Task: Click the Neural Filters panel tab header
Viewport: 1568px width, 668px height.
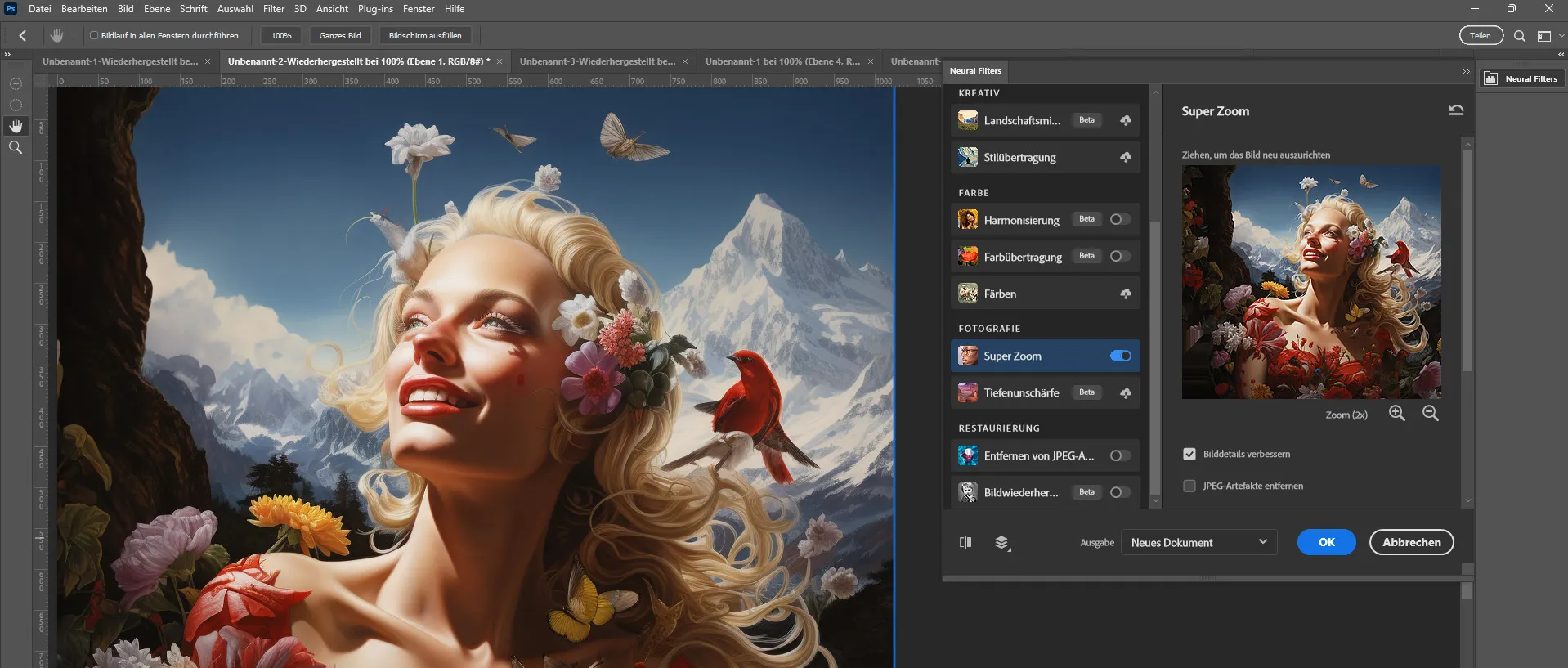Action: (x=975, y=71)
